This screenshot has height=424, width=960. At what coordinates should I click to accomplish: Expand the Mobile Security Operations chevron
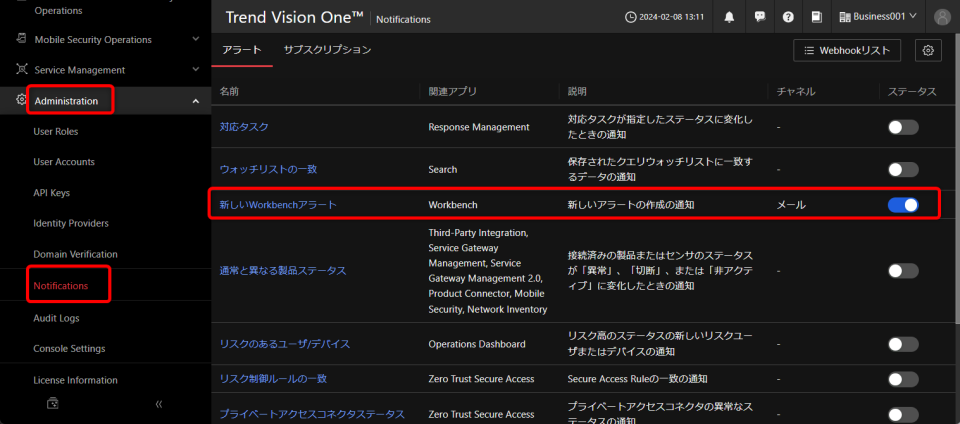tap(196, 39)
